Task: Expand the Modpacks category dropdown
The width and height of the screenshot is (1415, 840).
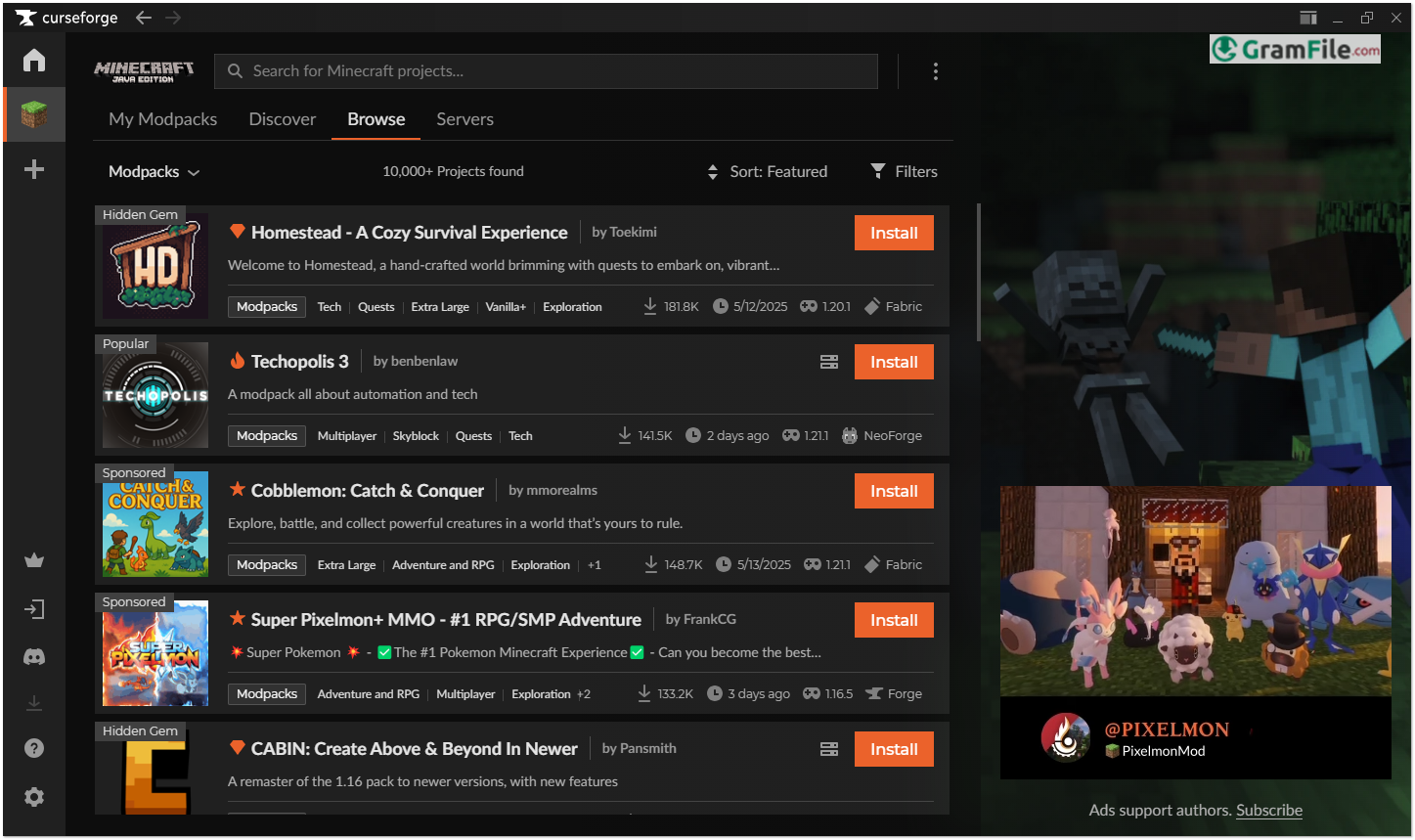Action: click(154, 172)
